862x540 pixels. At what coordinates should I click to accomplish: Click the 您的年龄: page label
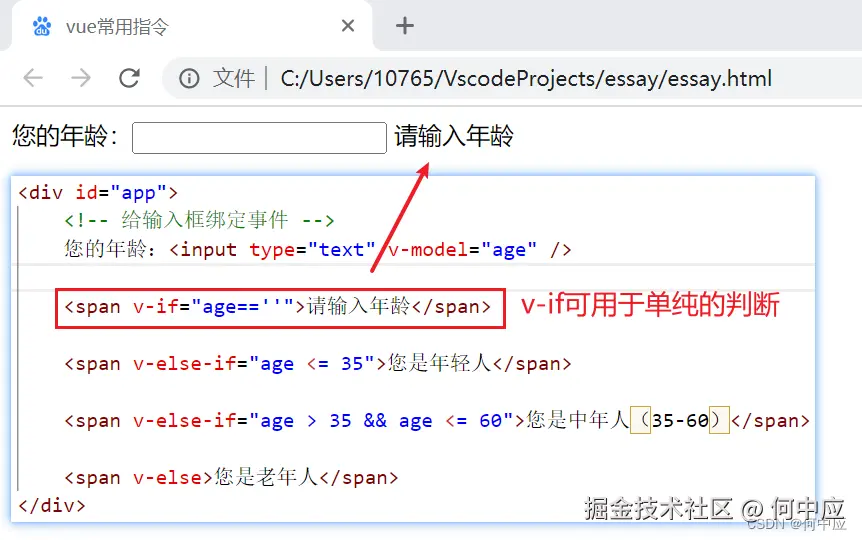pos(65,136)
